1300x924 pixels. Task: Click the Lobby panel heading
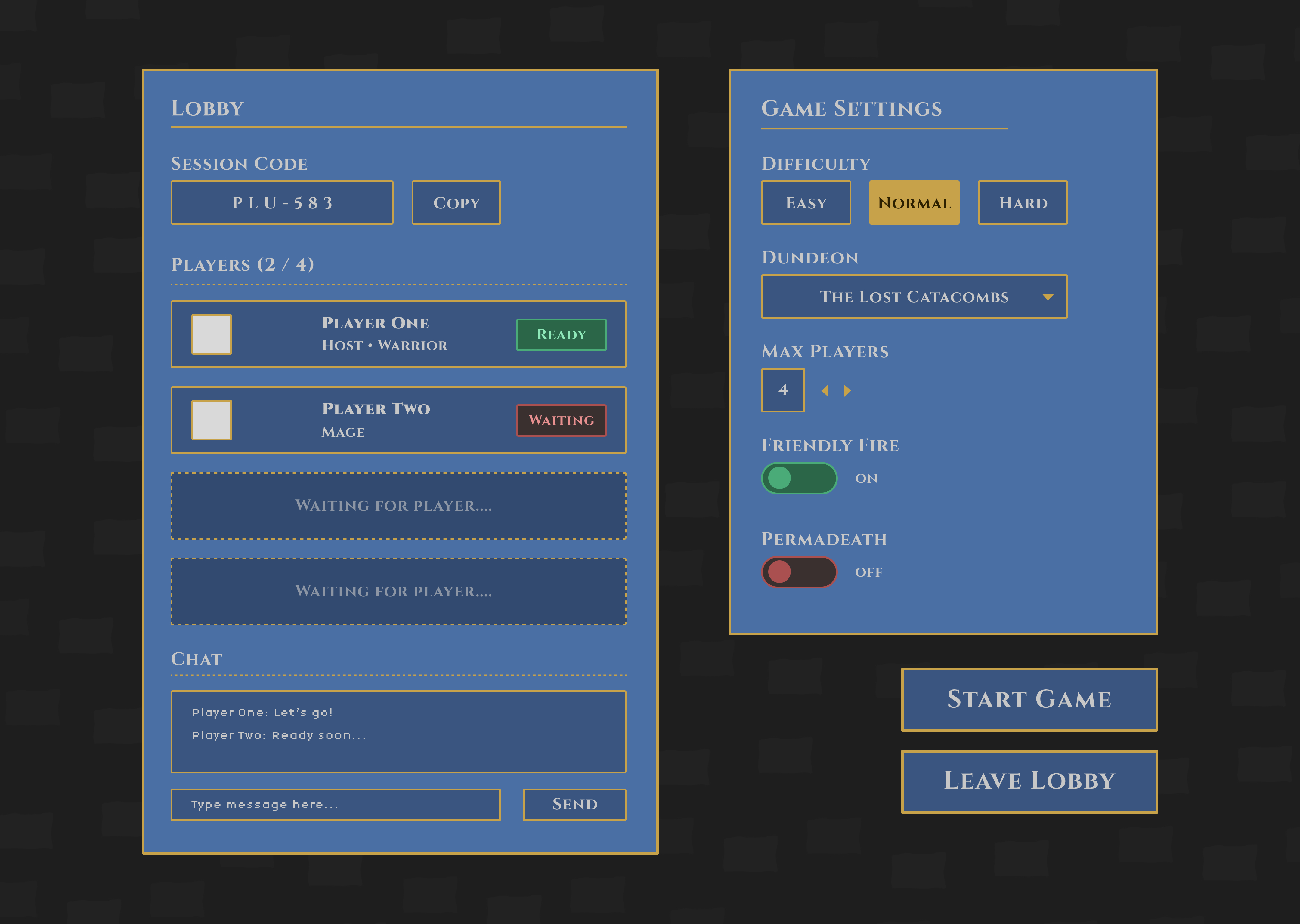[207, 108]
